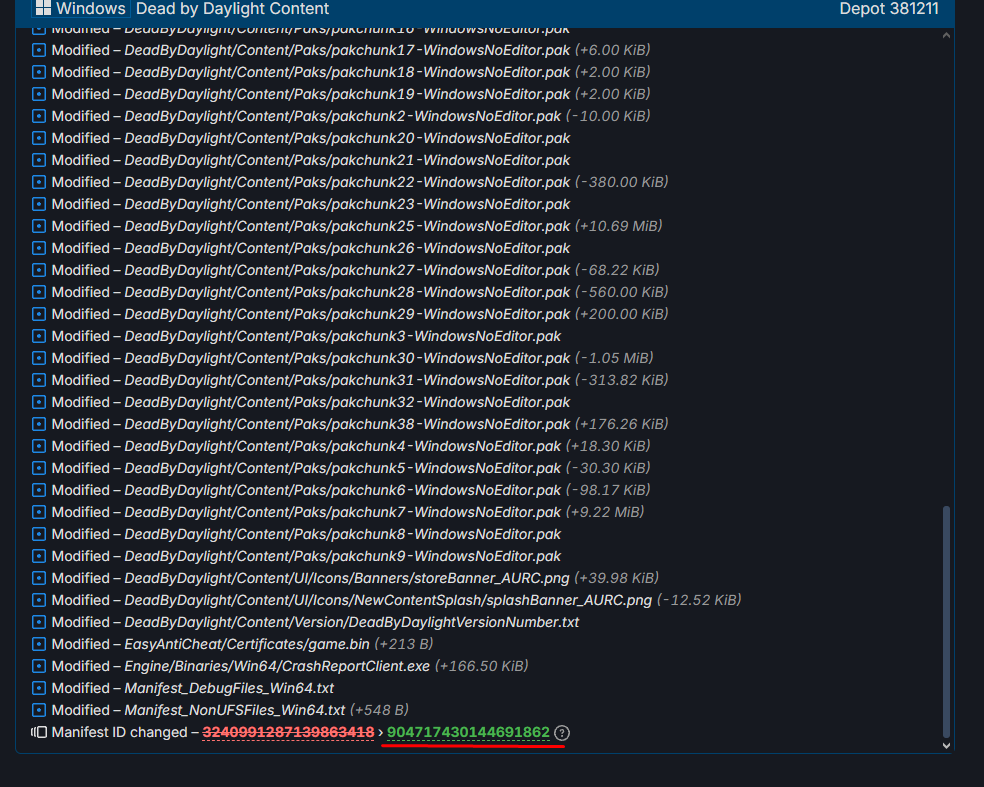Click the modified icon beside CrashReportClient.exe
Image resolution: width=984 pixels, height=787 pixels.
point(39,666)
